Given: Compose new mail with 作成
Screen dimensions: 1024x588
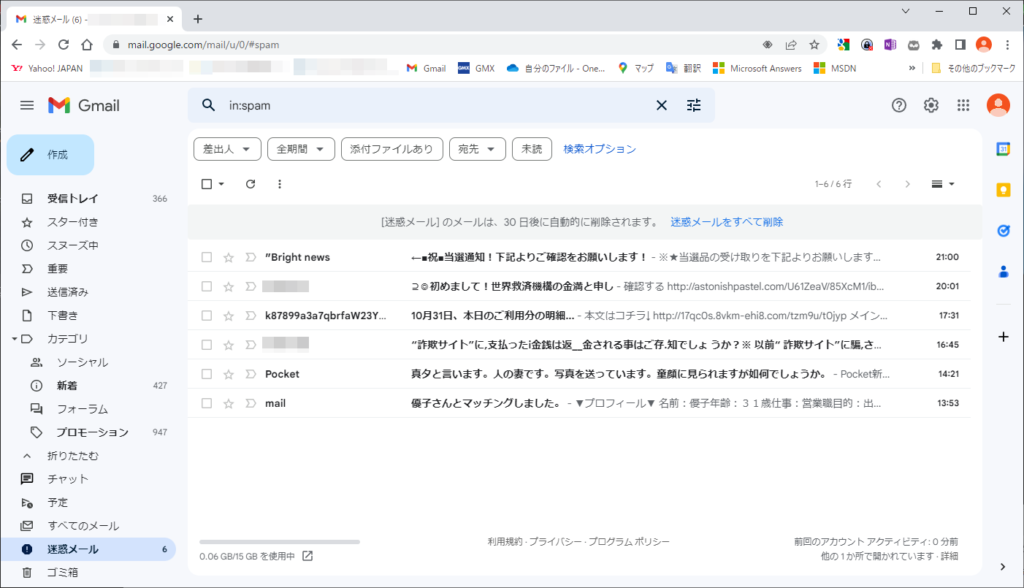Looking at the screenshot, I should pos(50,155).
